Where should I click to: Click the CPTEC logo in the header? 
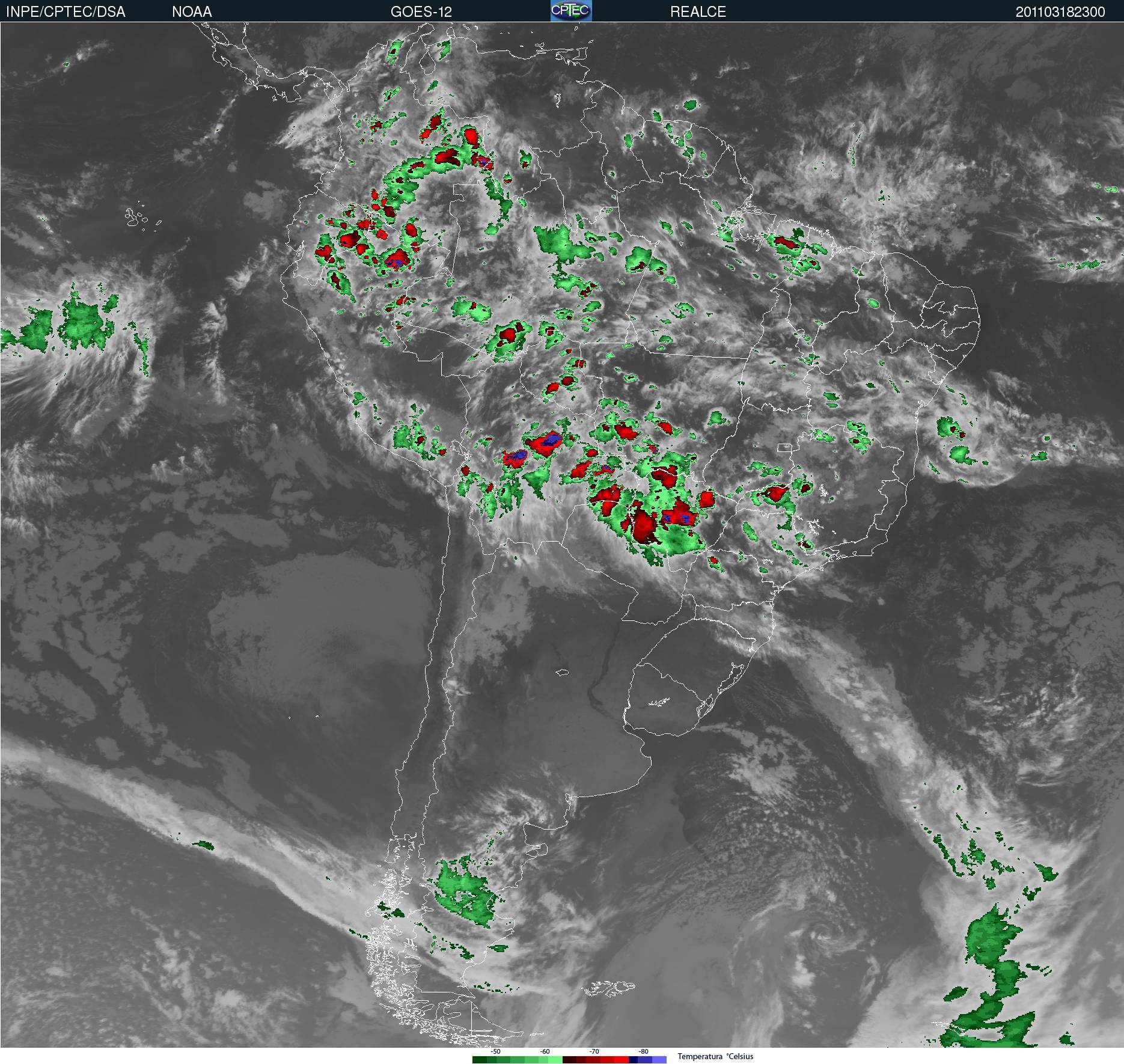point(571,11)
